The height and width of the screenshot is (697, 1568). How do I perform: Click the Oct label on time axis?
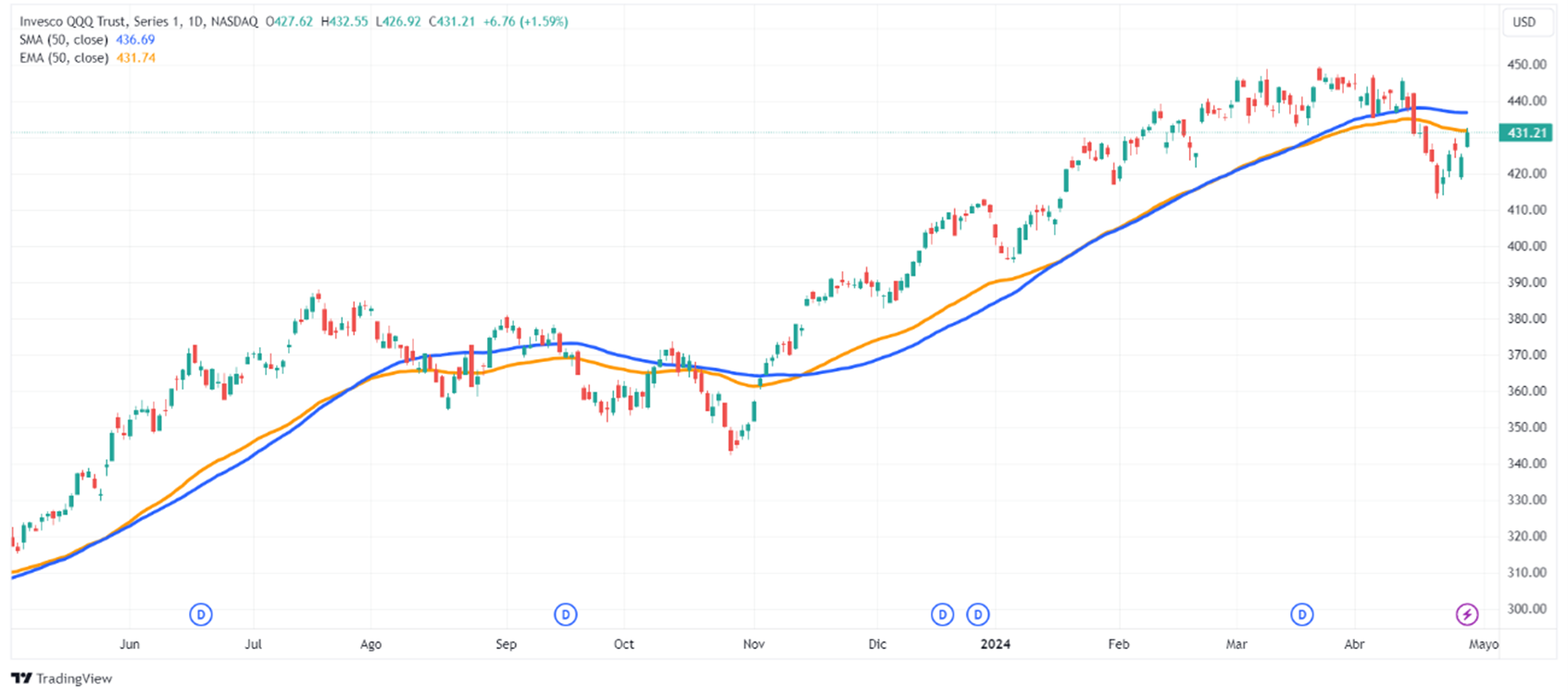[624, 644]
